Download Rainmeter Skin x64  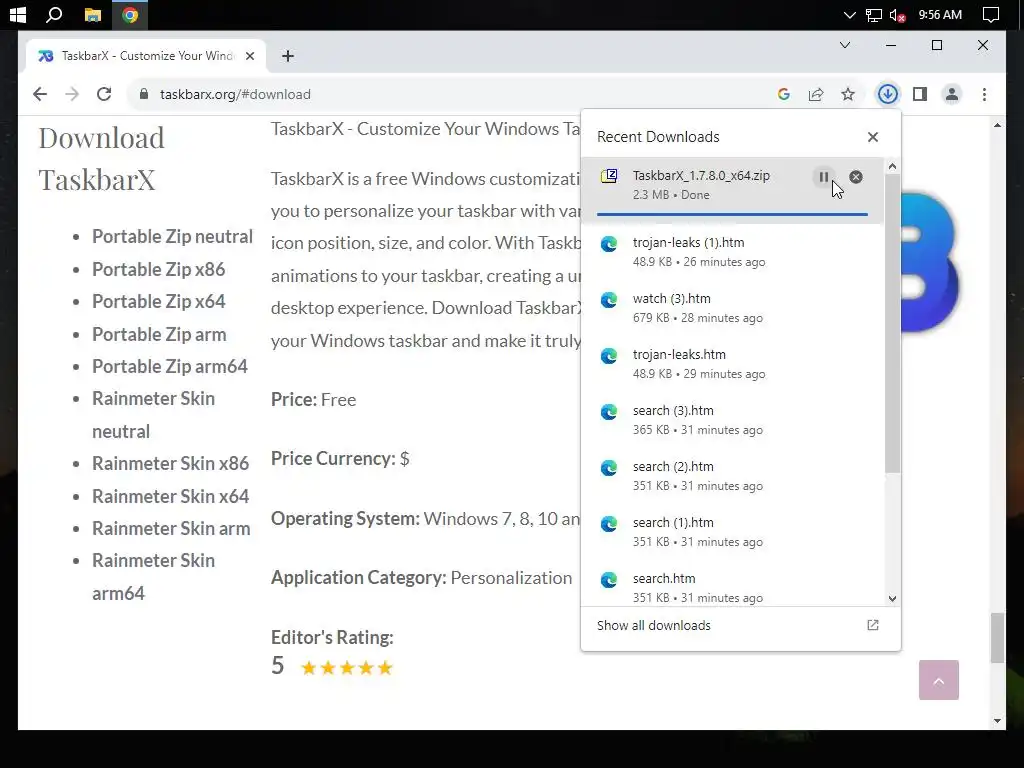[x=170, y=496]
